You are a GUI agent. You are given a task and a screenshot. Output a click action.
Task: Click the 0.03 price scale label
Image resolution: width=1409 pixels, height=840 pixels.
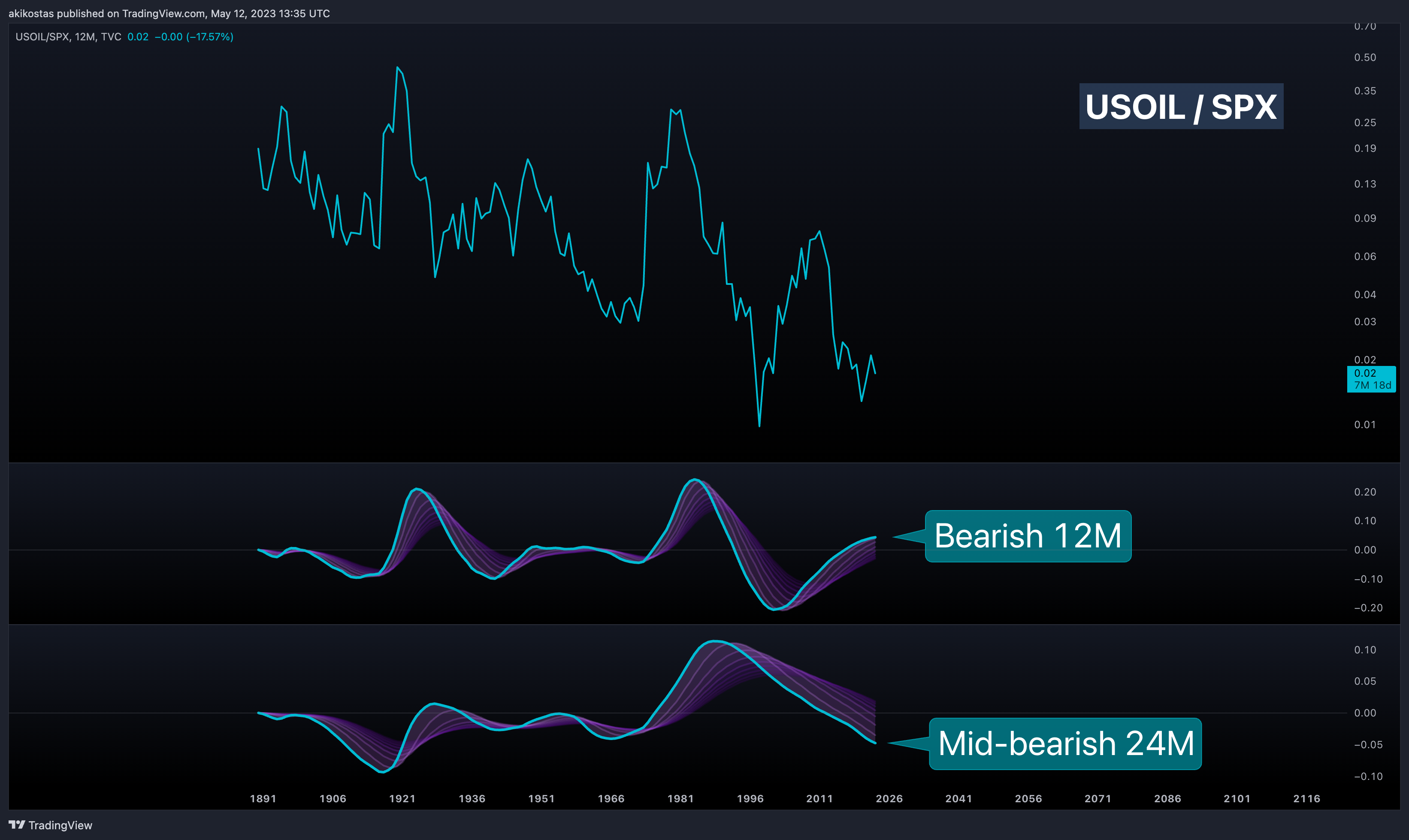click(x=1365, y=321)
